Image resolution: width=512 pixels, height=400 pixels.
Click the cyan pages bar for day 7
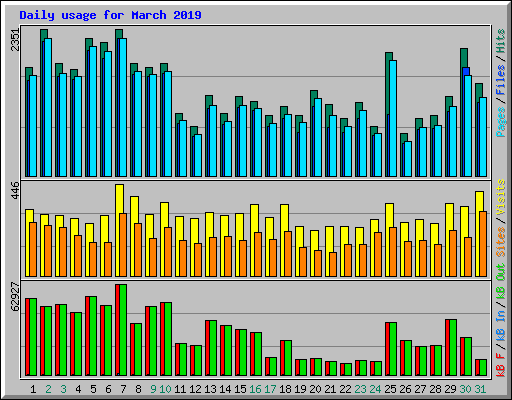[123, 107]
